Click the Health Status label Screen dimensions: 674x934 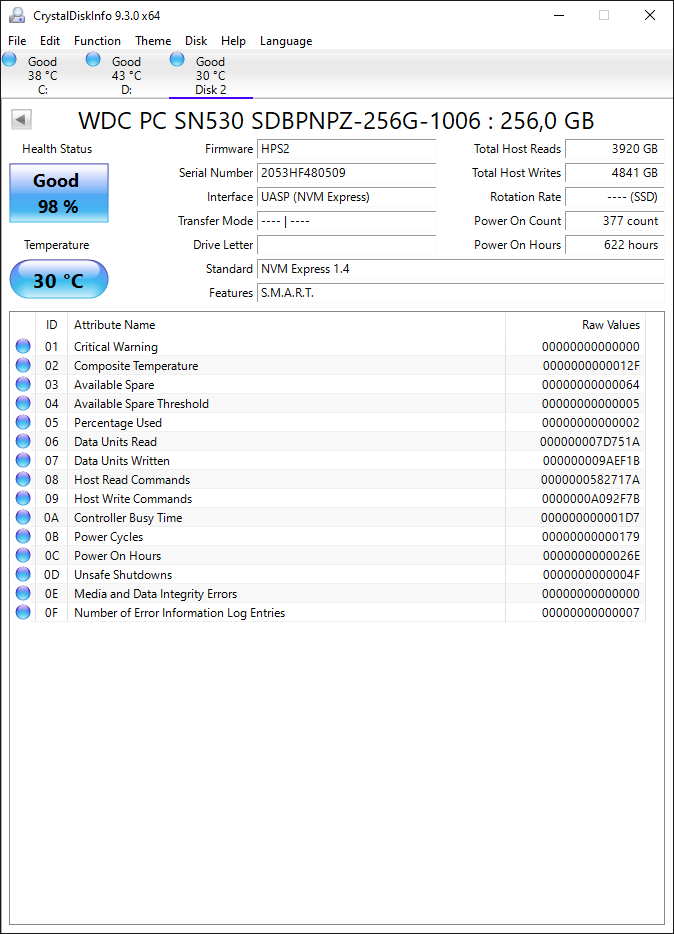pos(57,149)
